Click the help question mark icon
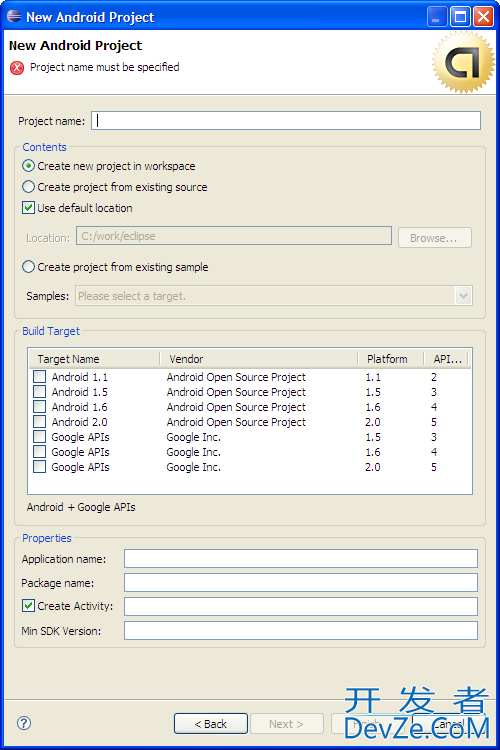This screenshot has height=750, width=500. [24, 723]
